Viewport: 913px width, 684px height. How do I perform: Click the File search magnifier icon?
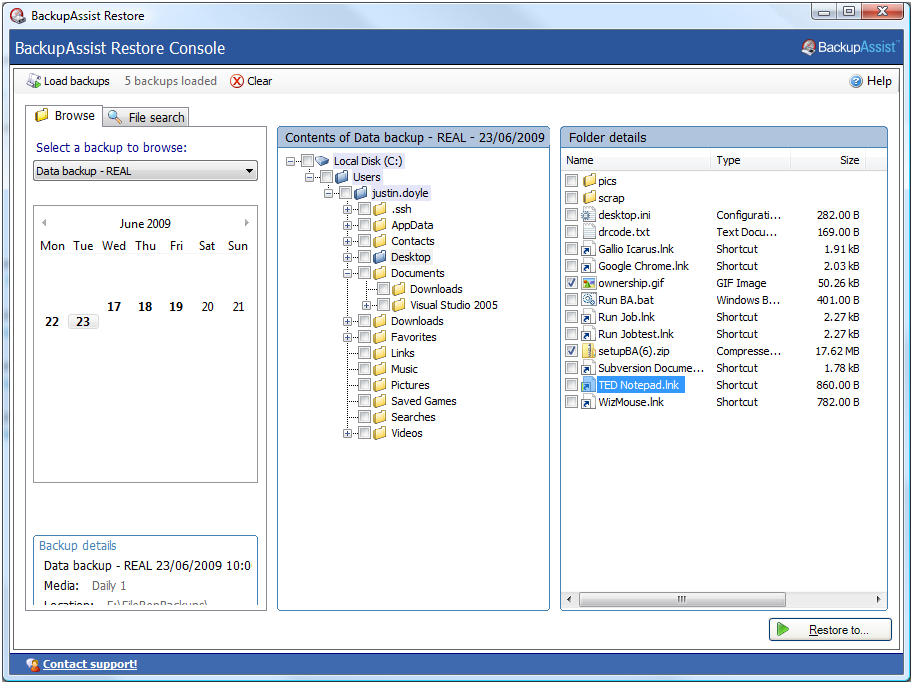(115, 117)
